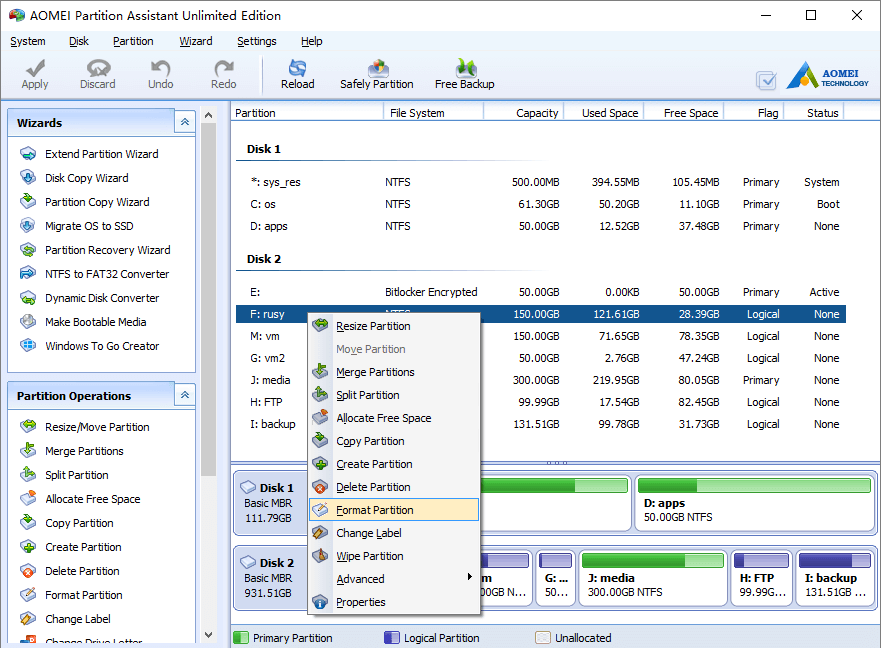Select Allocate Free Space in sidebar
Screen dimensions: 881x648
point(80,499)
